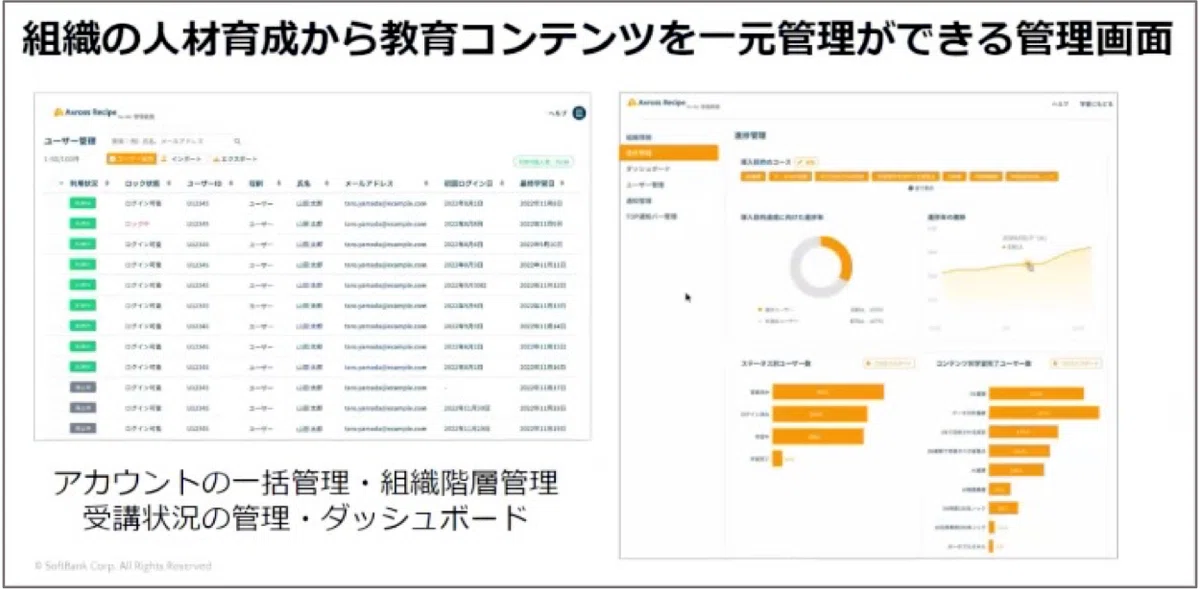This screenshot has width=1200, height=589.
Task: Click the top bar in ステータス別ユーザー数 chart
Action: [828, 391]
